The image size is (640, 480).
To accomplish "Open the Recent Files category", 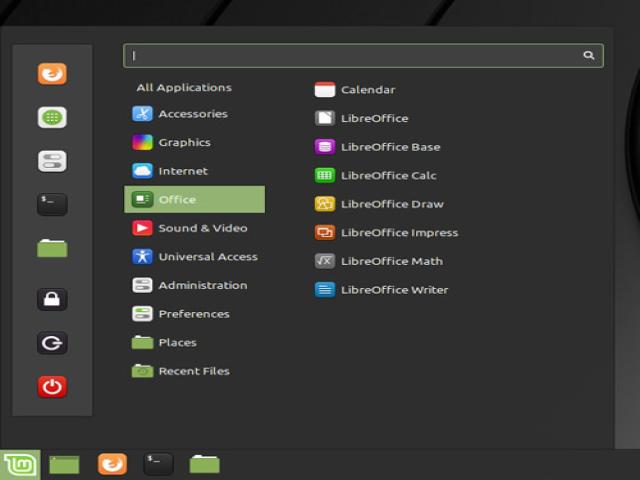I will pyautogui.click(x=195, y=371).
